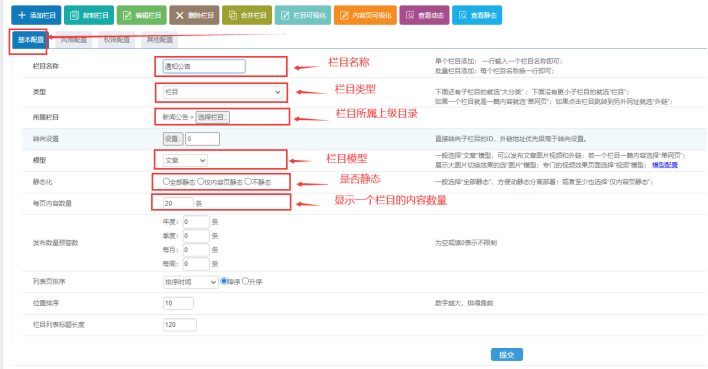708x369 pixels.
Task: Open 栏目可视化 from the toolbar
Action: (303, 15)
